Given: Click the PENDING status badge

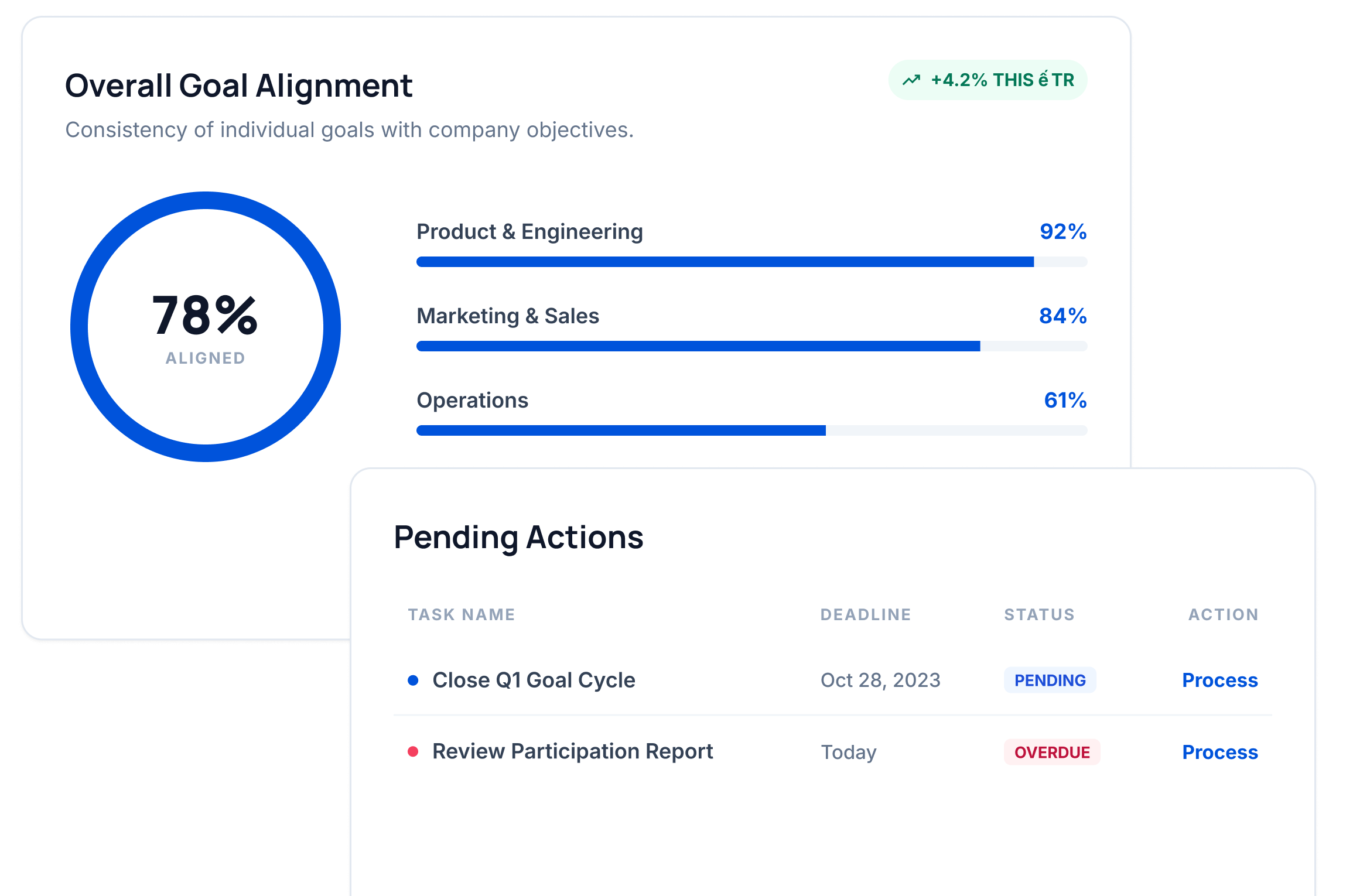Looking at the screenshot, I should [x=1050, y=680].
